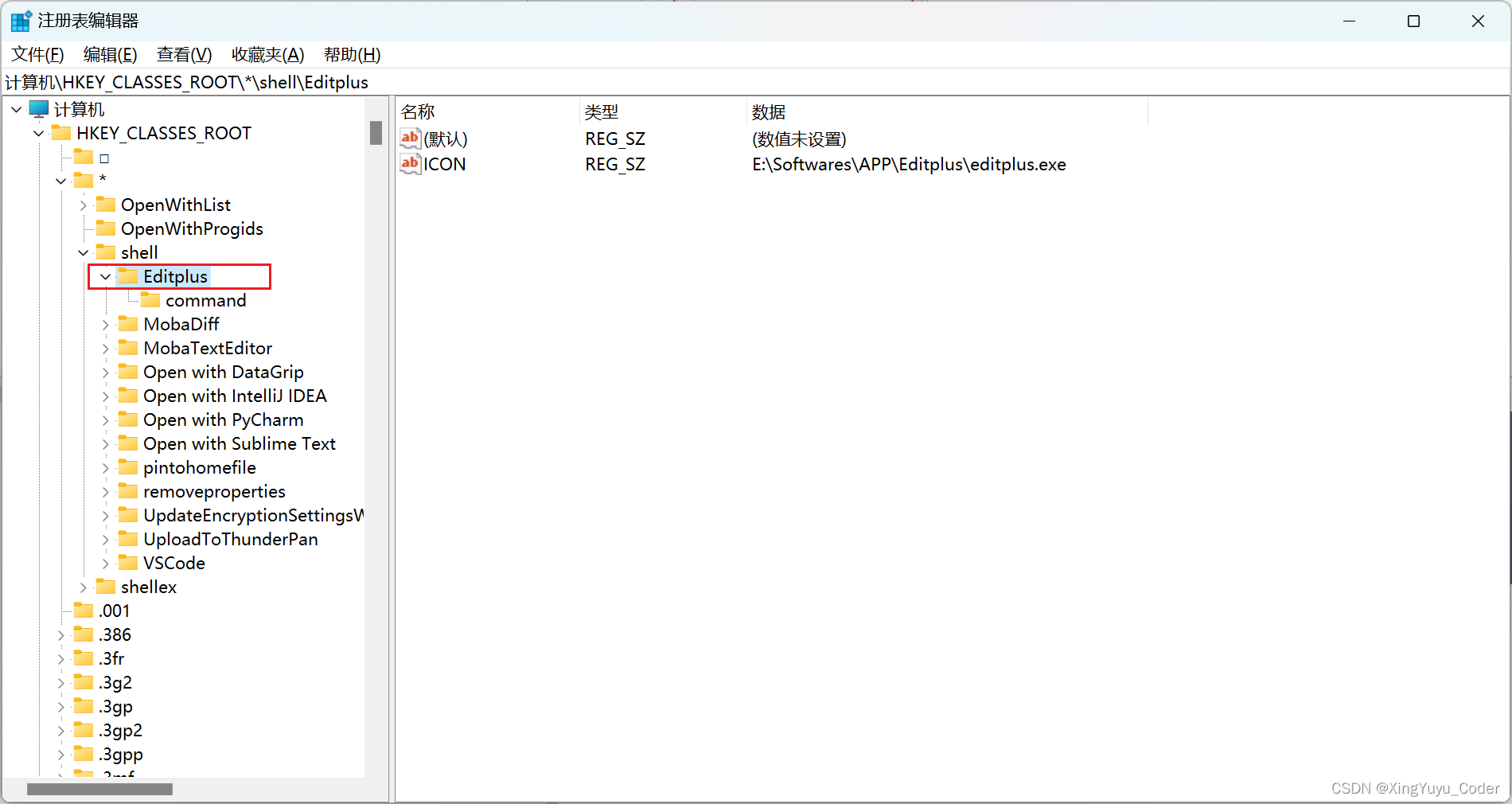Expand the Open with IntelliJ IDEA key

[x=106, y=396]
